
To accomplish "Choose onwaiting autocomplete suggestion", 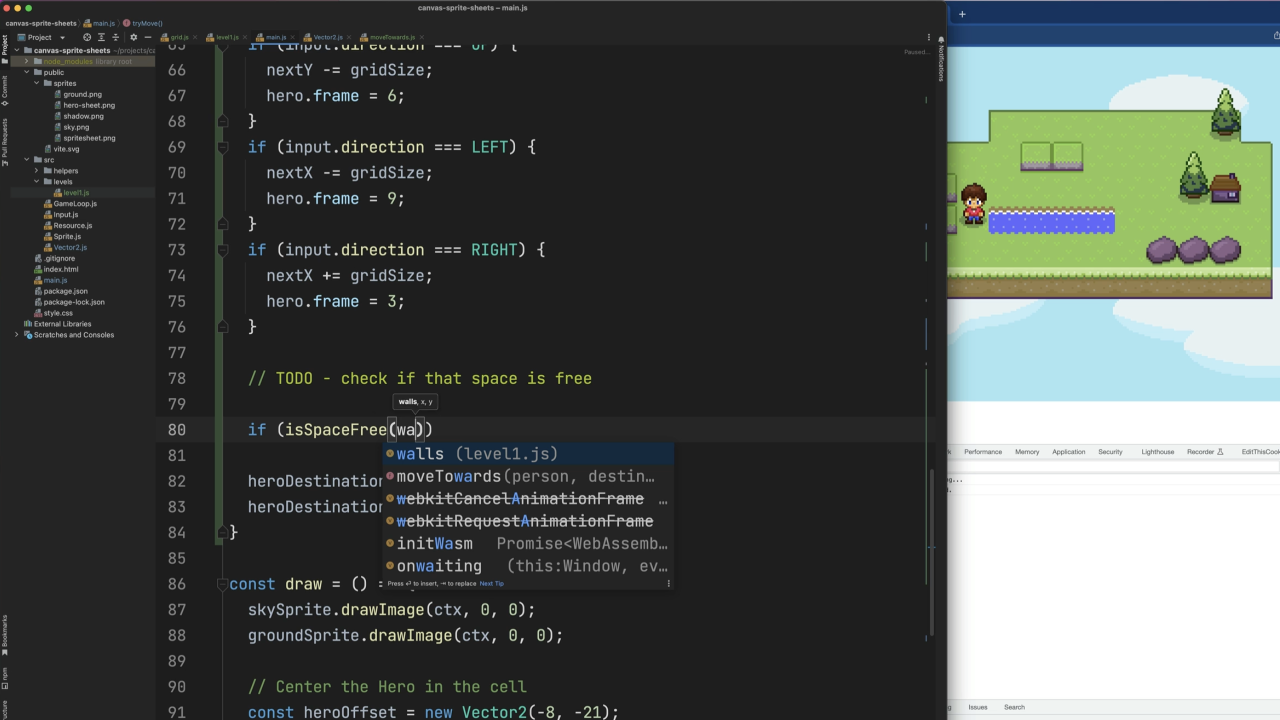I will (528, 566).
